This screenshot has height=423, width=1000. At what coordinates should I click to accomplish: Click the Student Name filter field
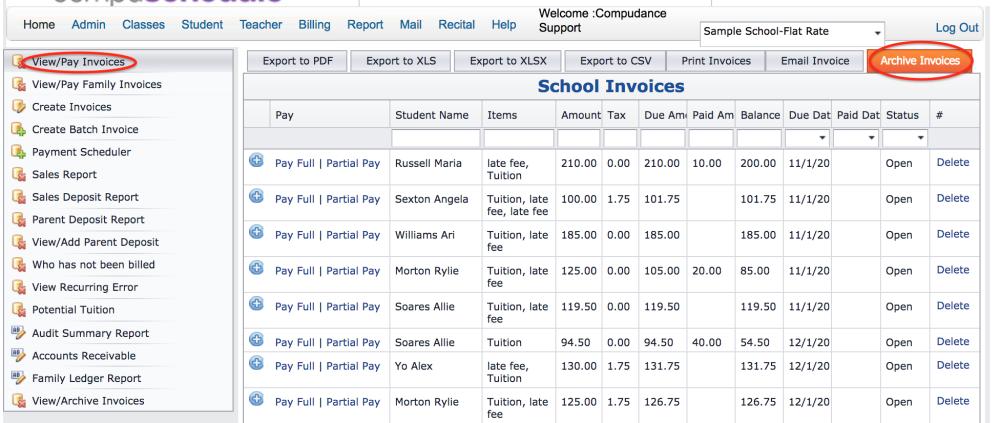click(436, 138)
